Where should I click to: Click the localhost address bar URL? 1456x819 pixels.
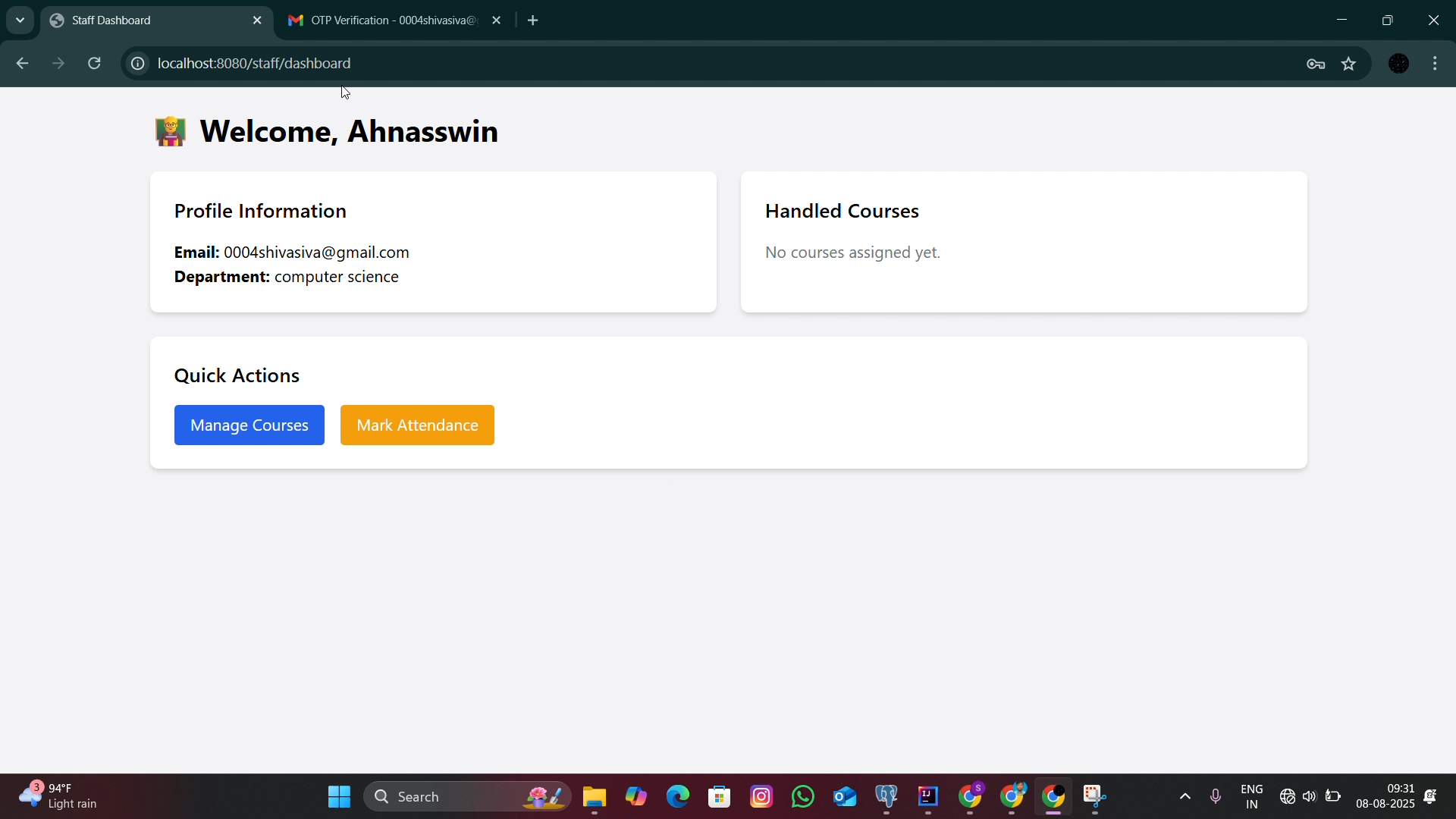coord(254,64)
